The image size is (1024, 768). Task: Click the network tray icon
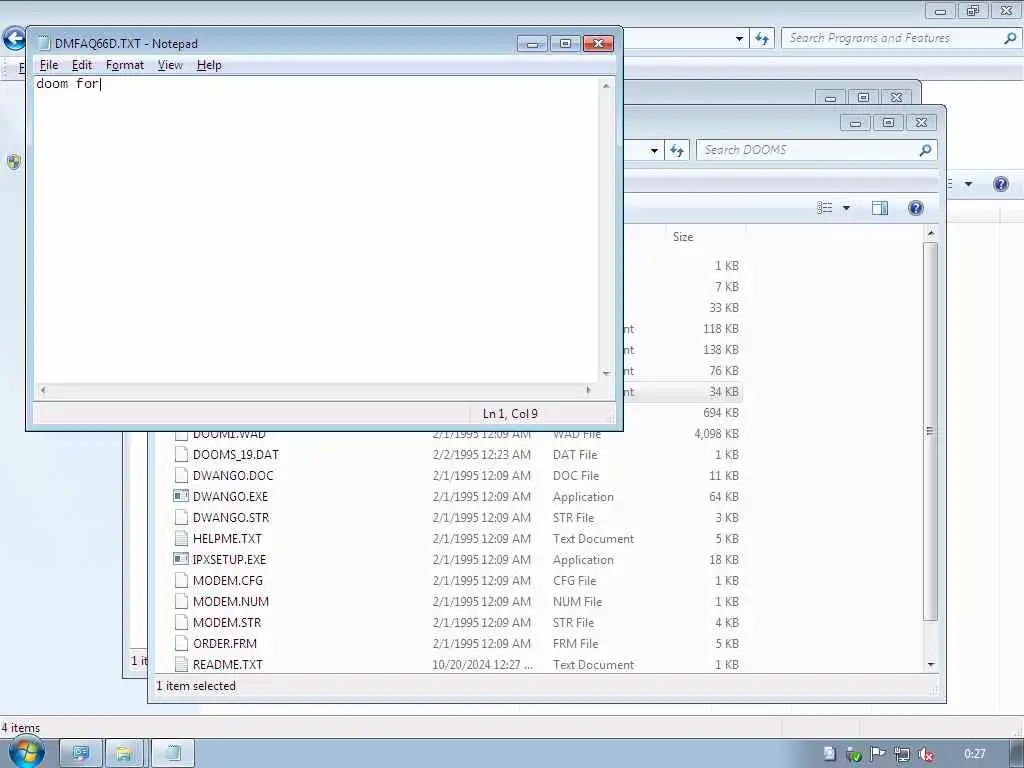coord(902,754)
